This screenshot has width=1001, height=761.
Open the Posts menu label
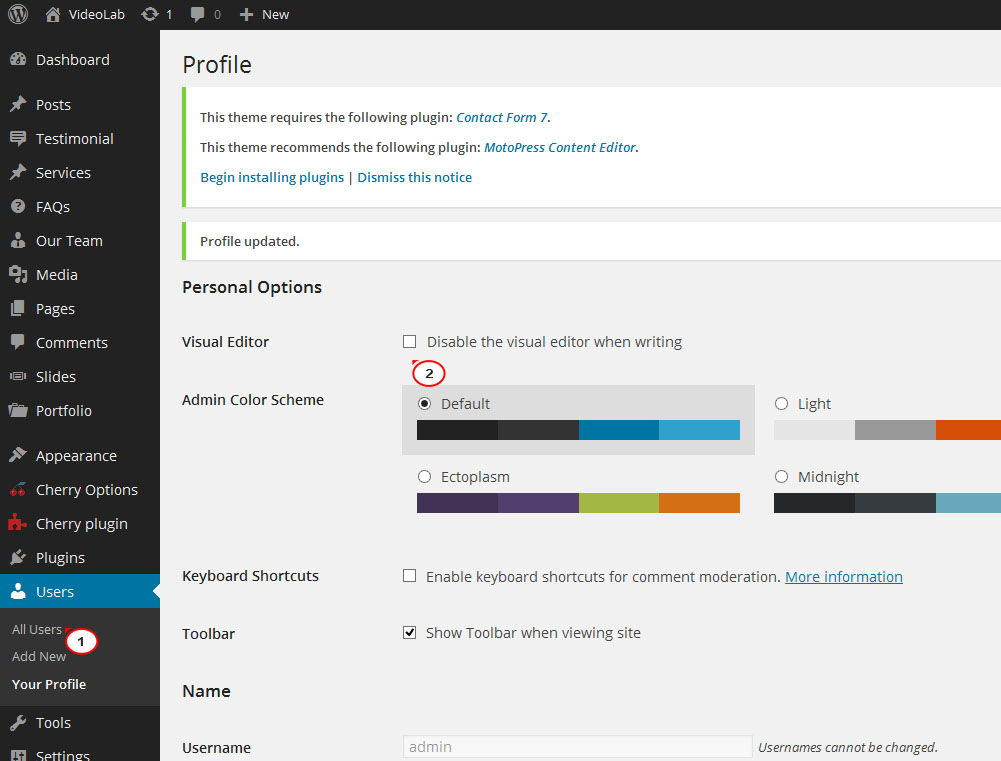[53, 105]
